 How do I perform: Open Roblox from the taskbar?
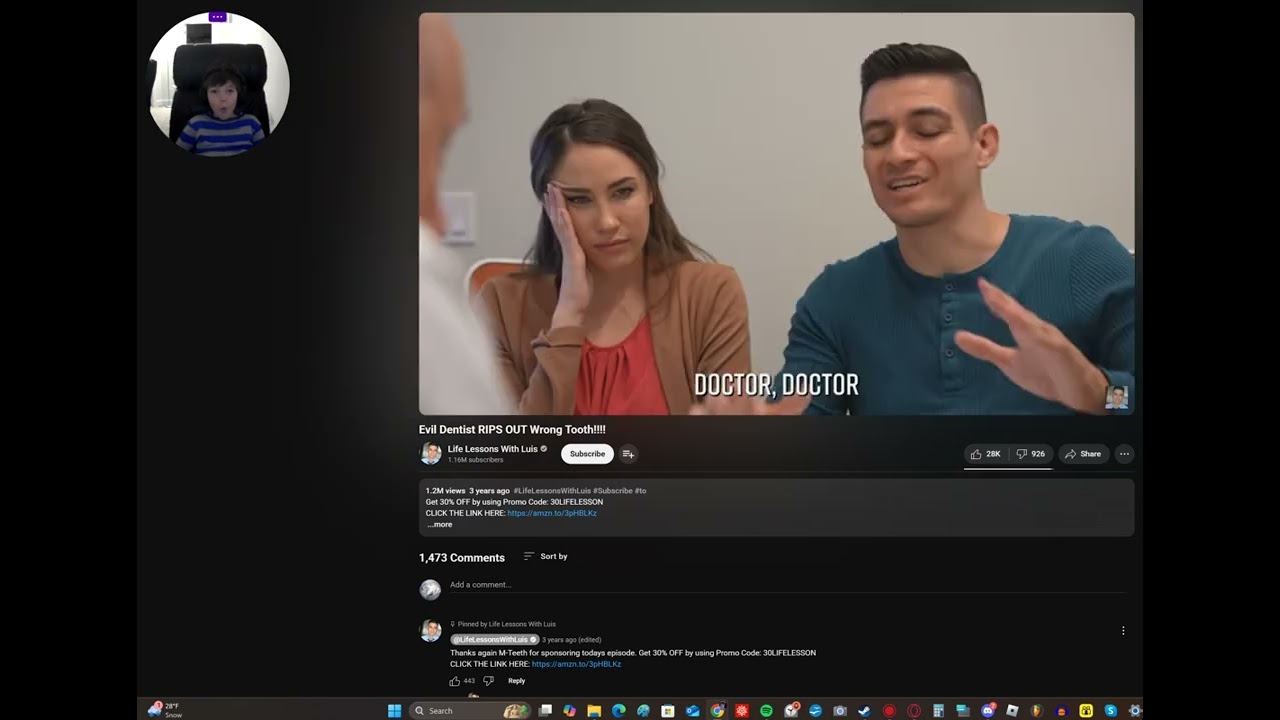click(1012, 710)
